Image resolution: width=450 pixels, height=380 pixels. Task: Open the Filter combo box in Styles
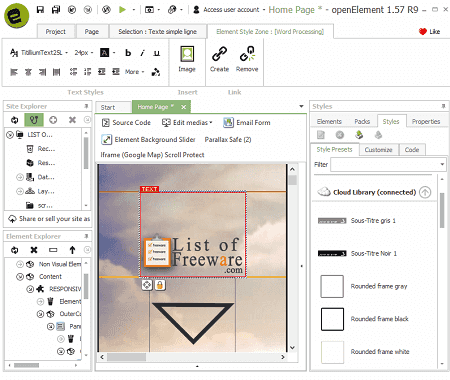click(x=388, y=165)
